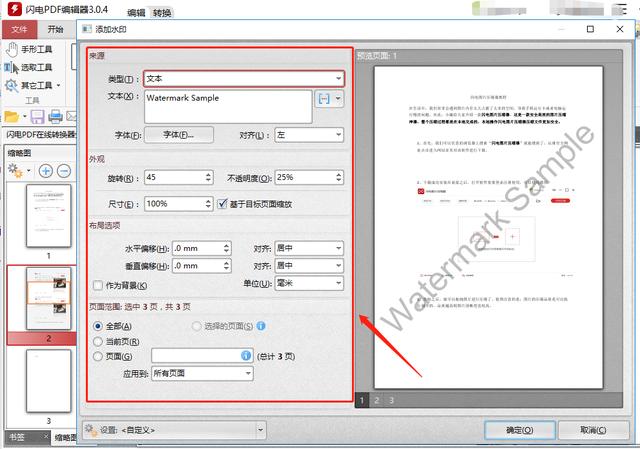Open the vertical offset alignment dropdown
Screen dimensions: 640x449
pyautogui.click(x=309, y=266)
